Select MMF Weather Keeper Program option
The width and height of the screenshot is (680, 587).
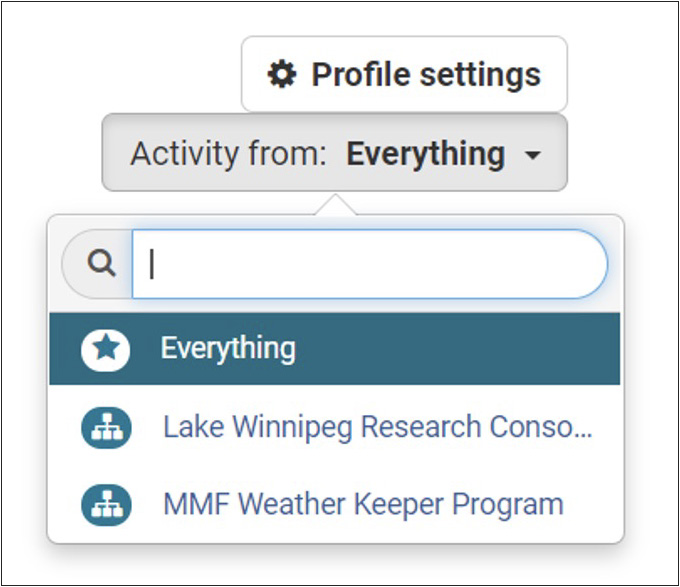tap(362, 505)
